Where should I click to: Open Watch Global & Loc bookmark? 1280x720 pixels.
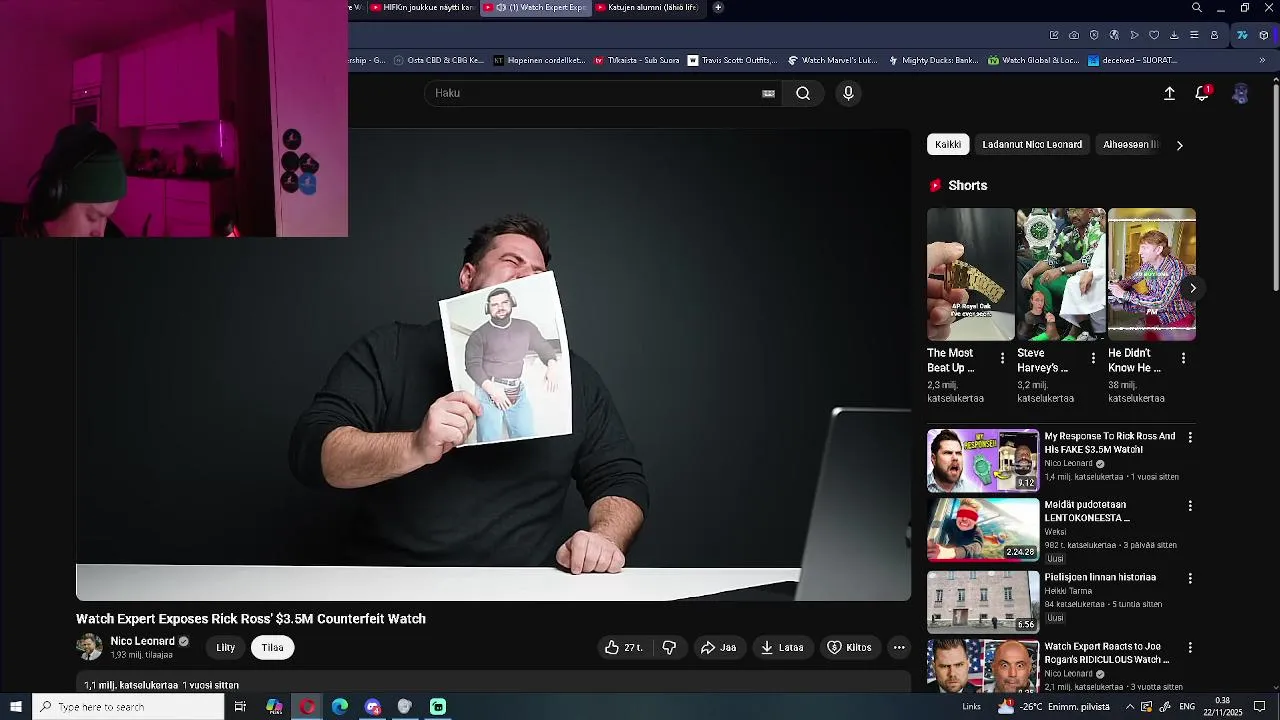click(1033, 60)
